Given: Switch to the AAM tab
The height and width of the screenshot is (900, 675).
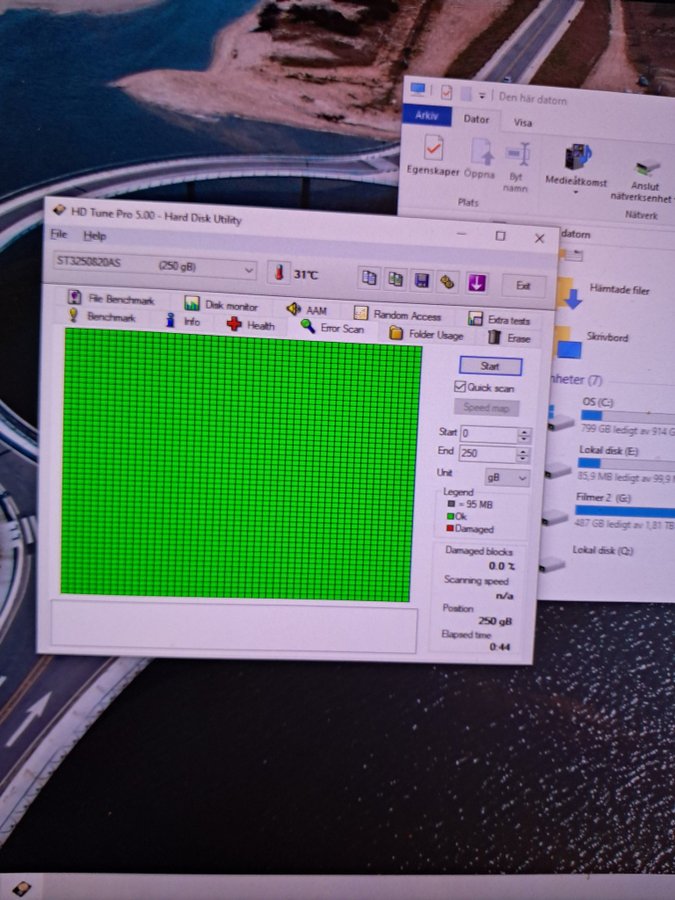Looking at the screenshot, I should pyautogui.click(x=307, y=310).
